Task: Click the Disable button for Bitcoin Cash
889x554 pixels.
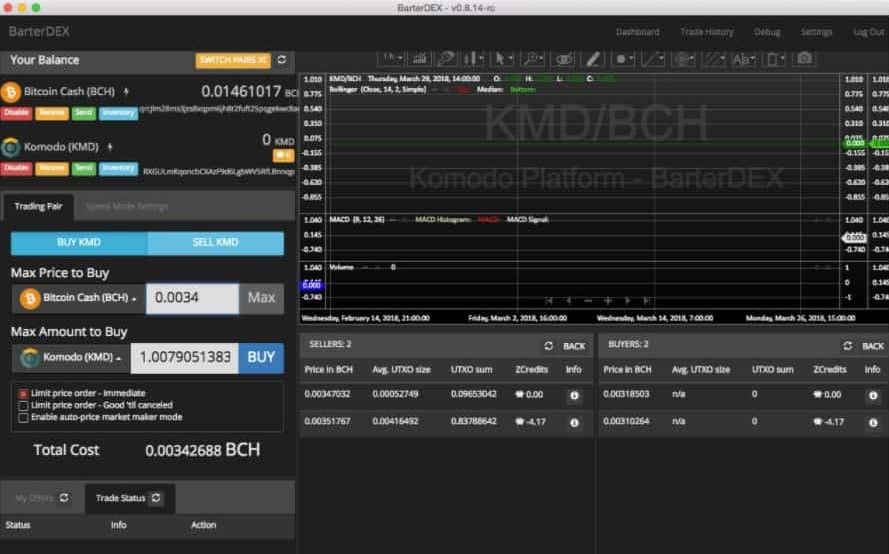Action: (16, 113)
